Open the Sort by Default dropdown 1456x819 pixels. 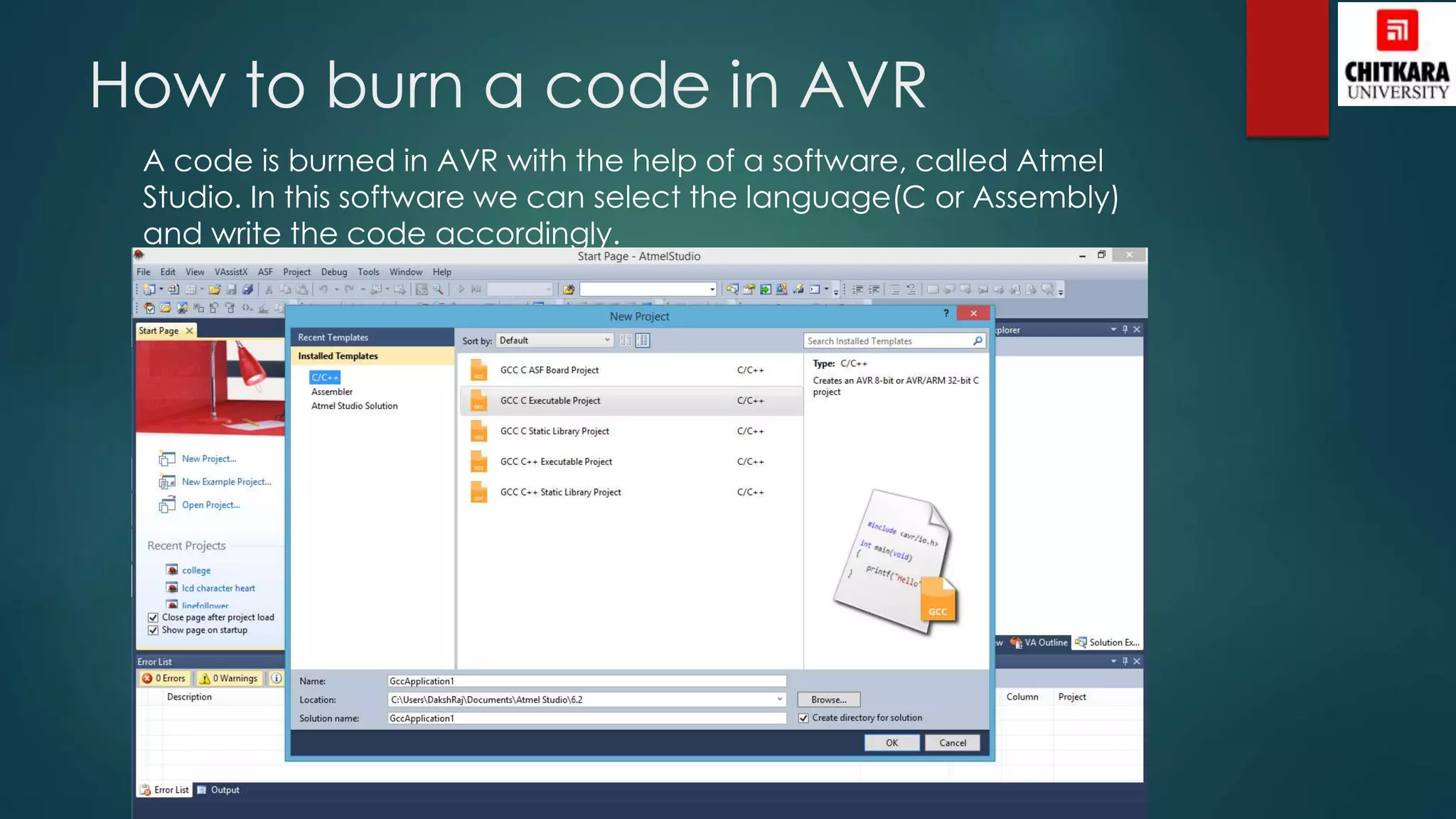tap(555, 341)
